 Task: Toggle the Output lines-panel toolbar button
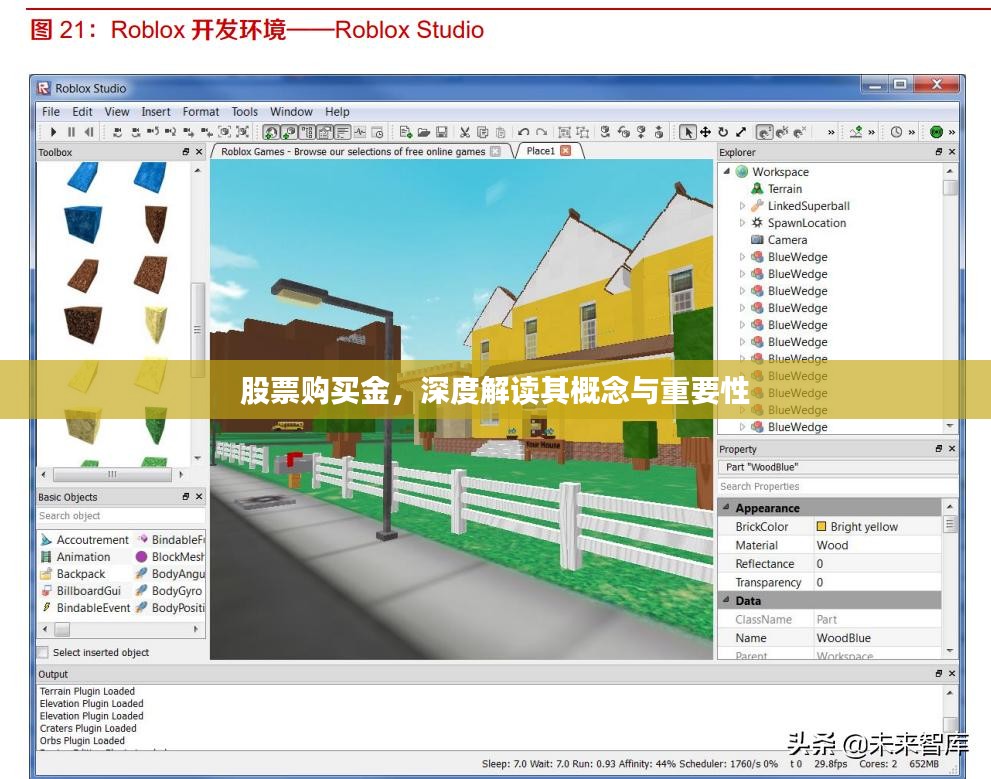(343, 132)
